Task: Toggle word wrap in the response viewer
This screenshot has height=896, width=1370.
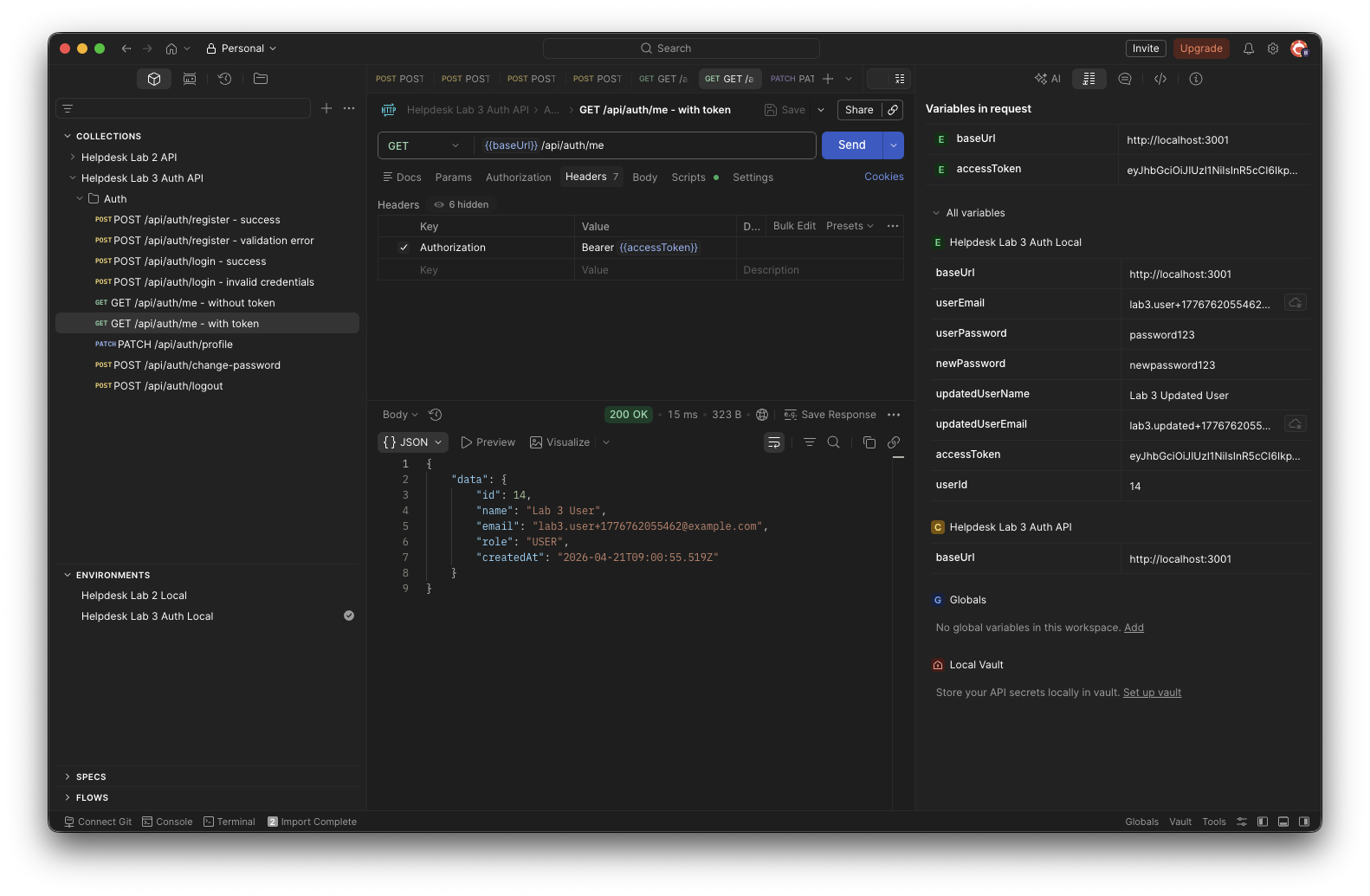Action: coord(774,442)
